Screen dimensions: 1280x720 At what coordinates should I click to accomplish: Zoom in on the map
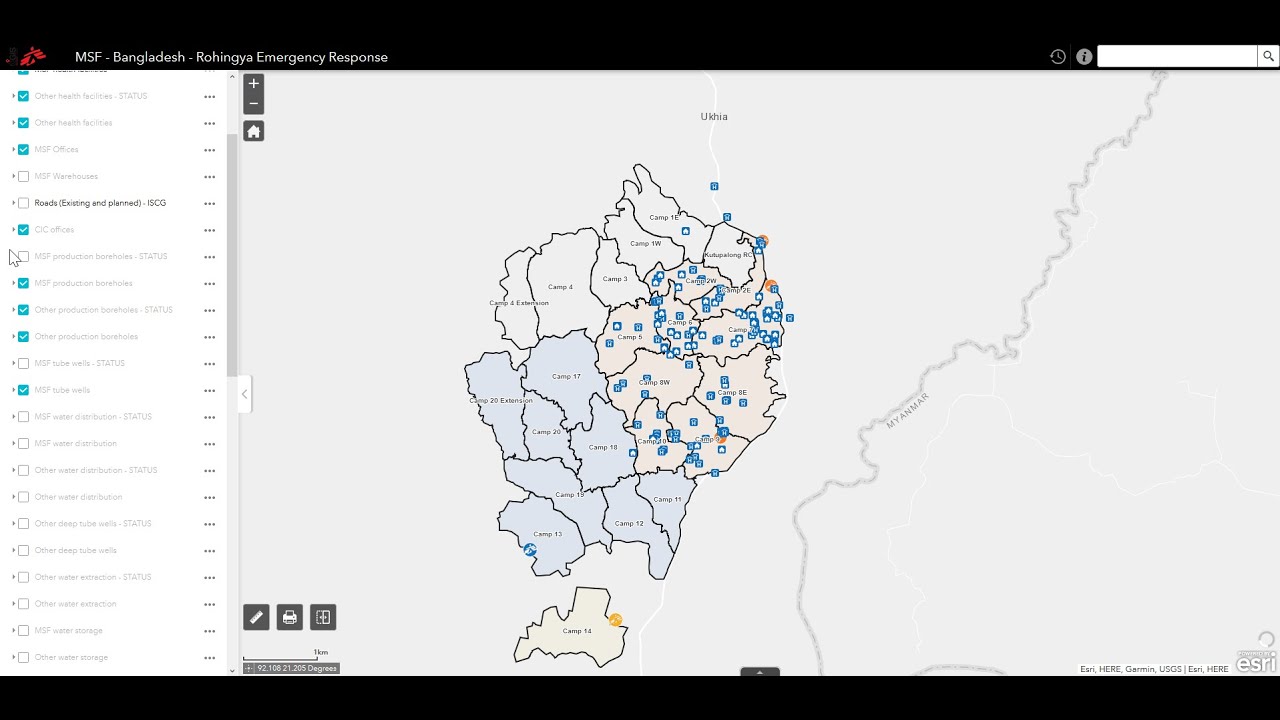pos(254,84)
